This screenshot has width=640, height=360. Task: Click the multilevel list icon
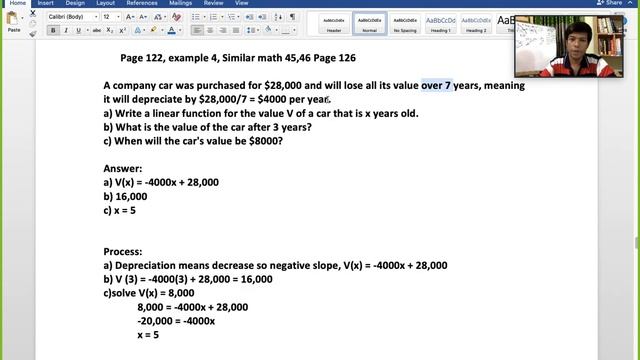(231, 17)
